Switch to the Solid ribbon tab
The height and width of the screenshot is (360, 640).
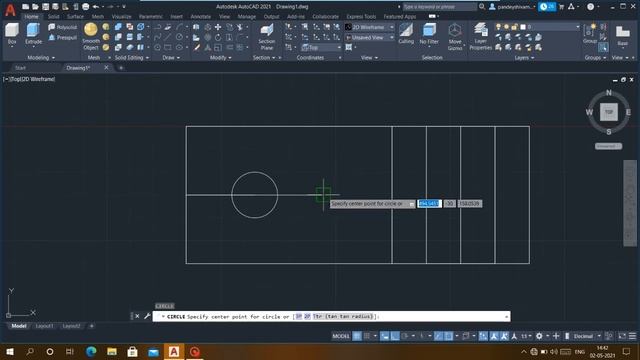pyautogui.click(x=53, y=17)
